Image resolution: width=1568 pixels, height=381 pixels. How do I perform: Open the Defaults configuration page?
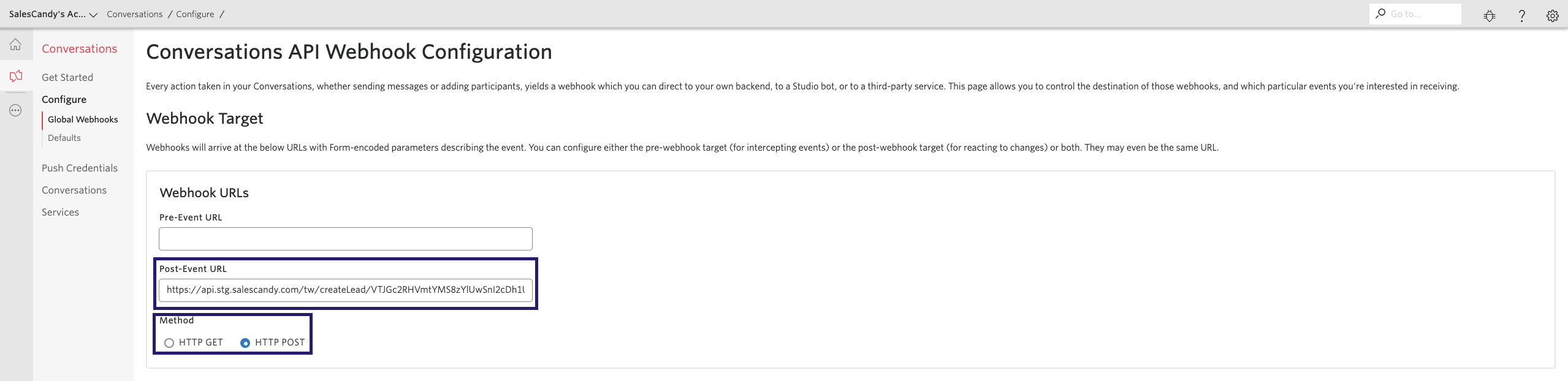click(64, 137)
